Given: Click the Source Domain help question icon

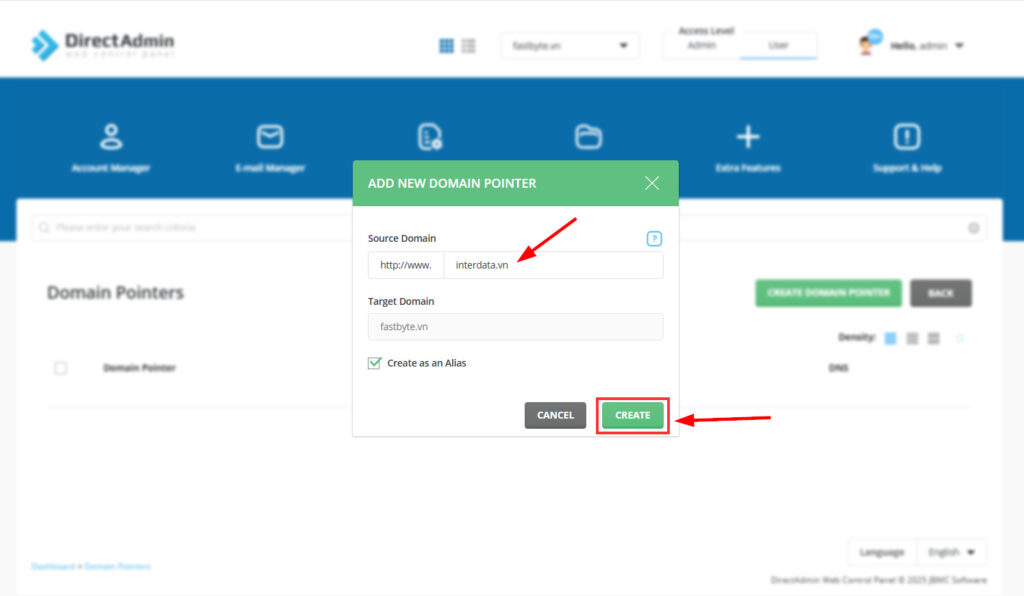Looking at the screenshot, I should [x=654, y=238].
